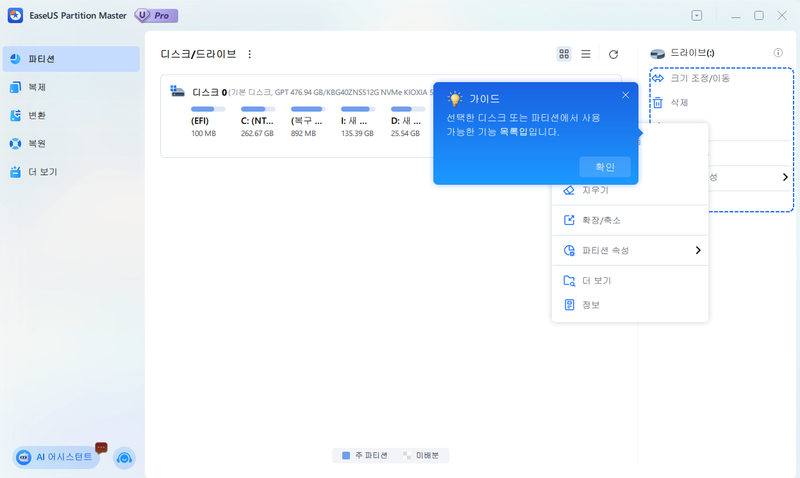Click 더 보기 in the context menu

pyautogui.click(x=596, y=280)
